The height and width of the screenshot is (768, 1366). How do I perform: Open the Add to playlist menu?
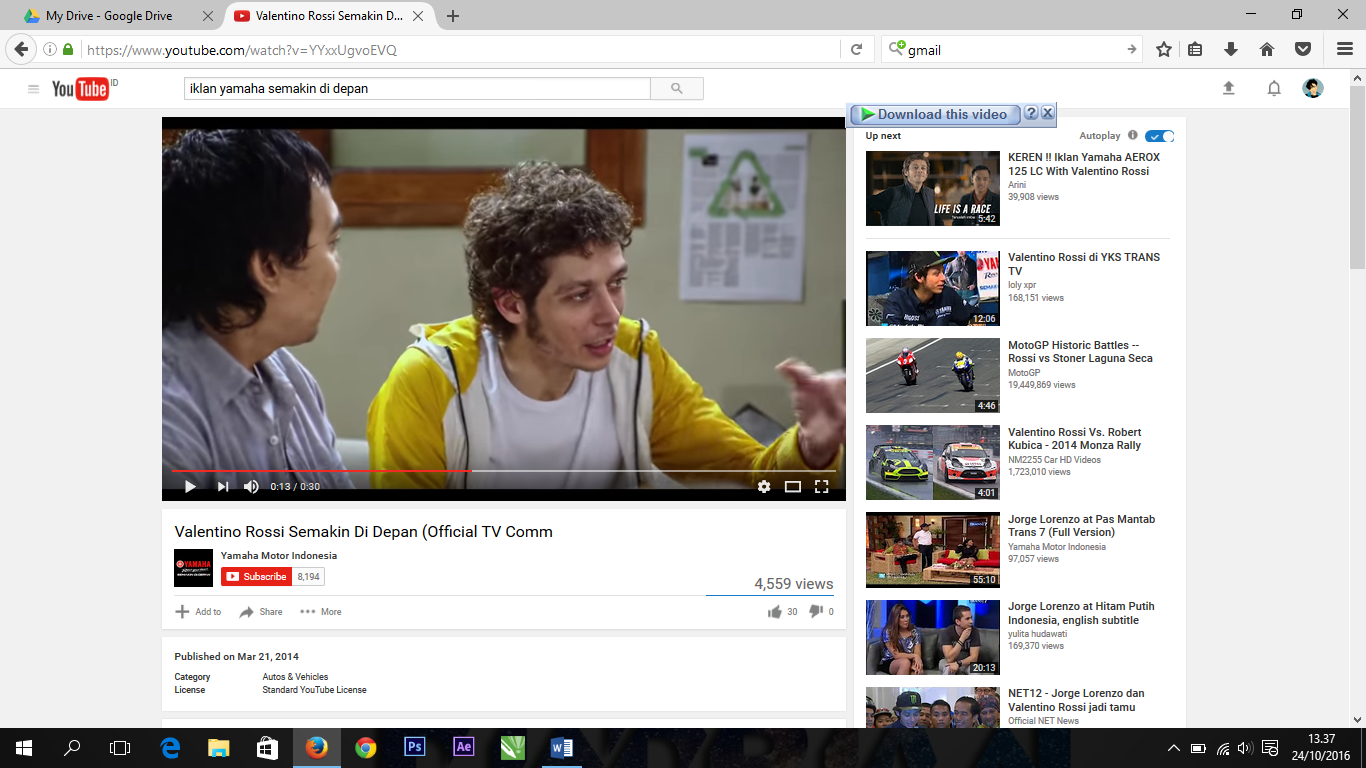coord(198,611)
